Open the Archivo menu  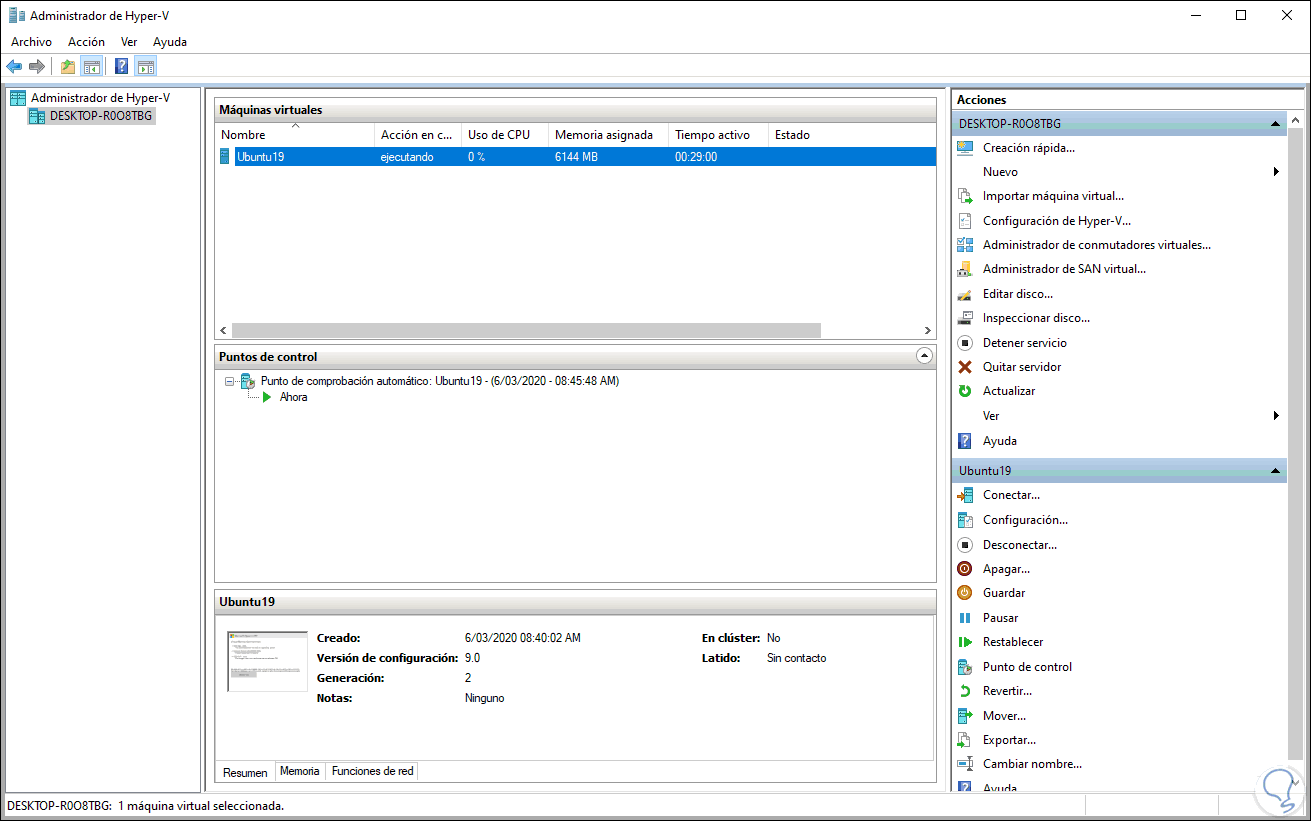pyautogui.click(x=31, y=42)
